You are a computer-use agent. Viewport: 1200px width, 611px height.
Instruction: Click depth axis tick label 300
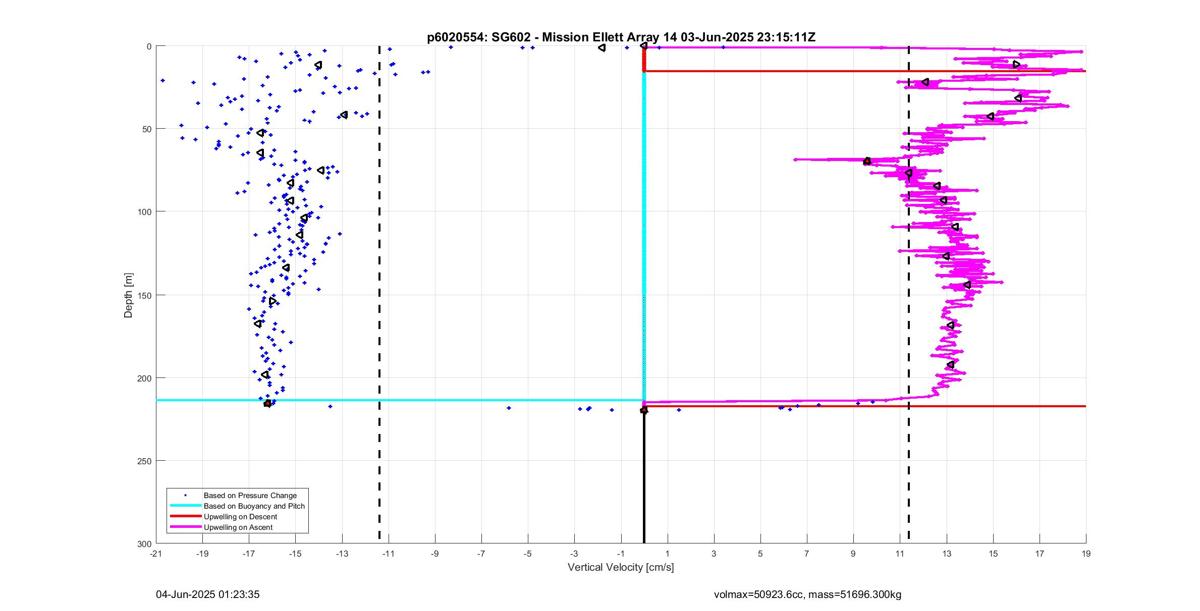(x=144, y=543)
